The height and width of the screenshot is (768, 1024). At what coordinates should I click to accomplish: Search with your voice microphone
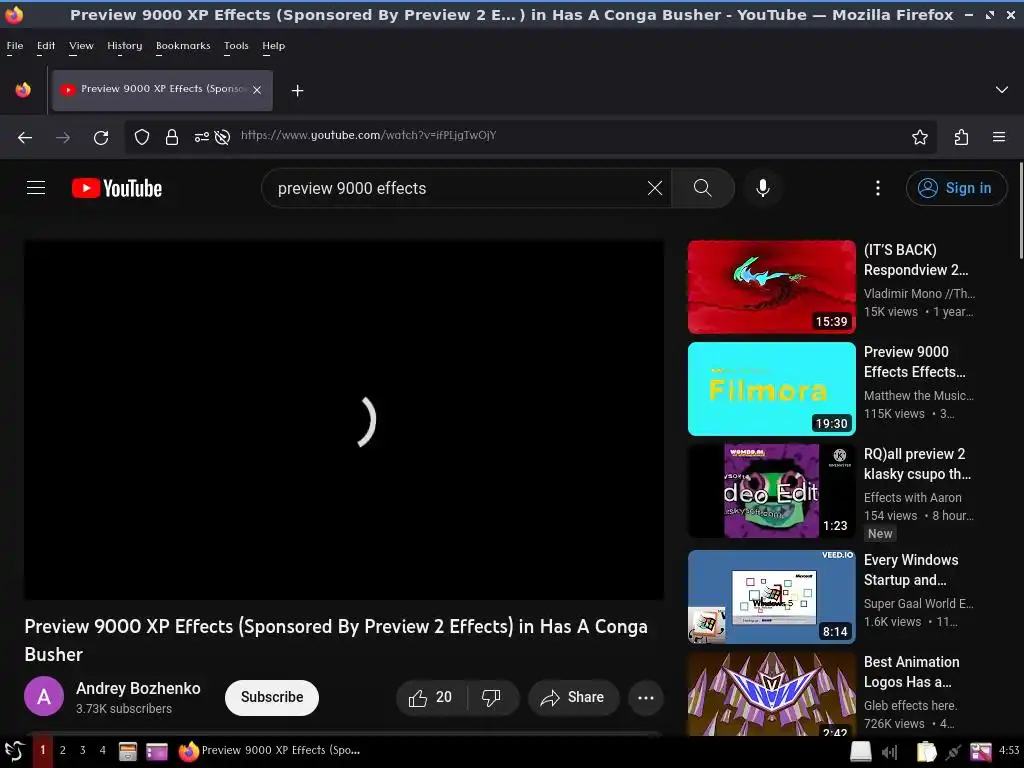pyautogui.click(x=762, y=188)
